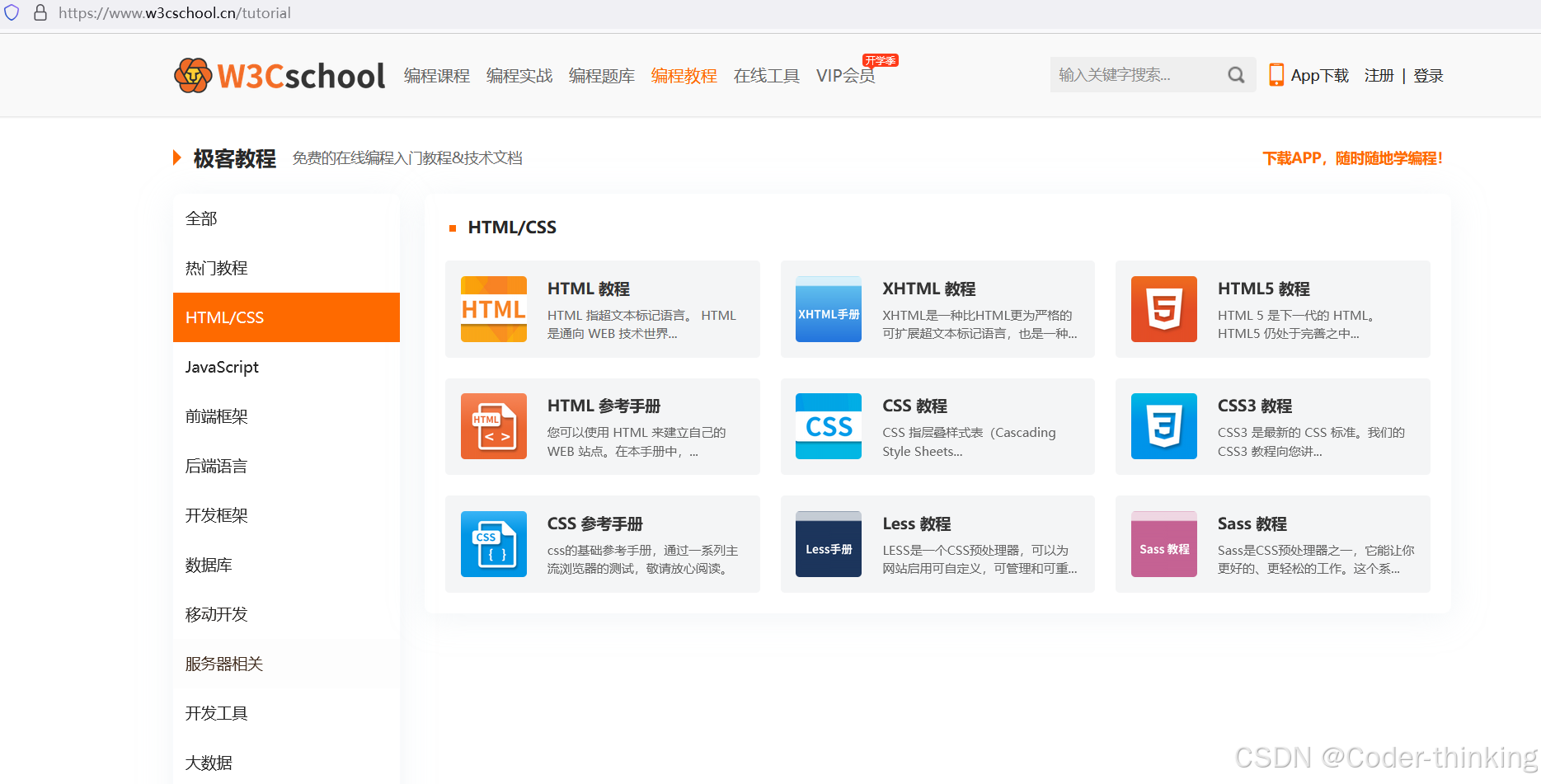Open the CSS 教程 title link

click(914, 406)
